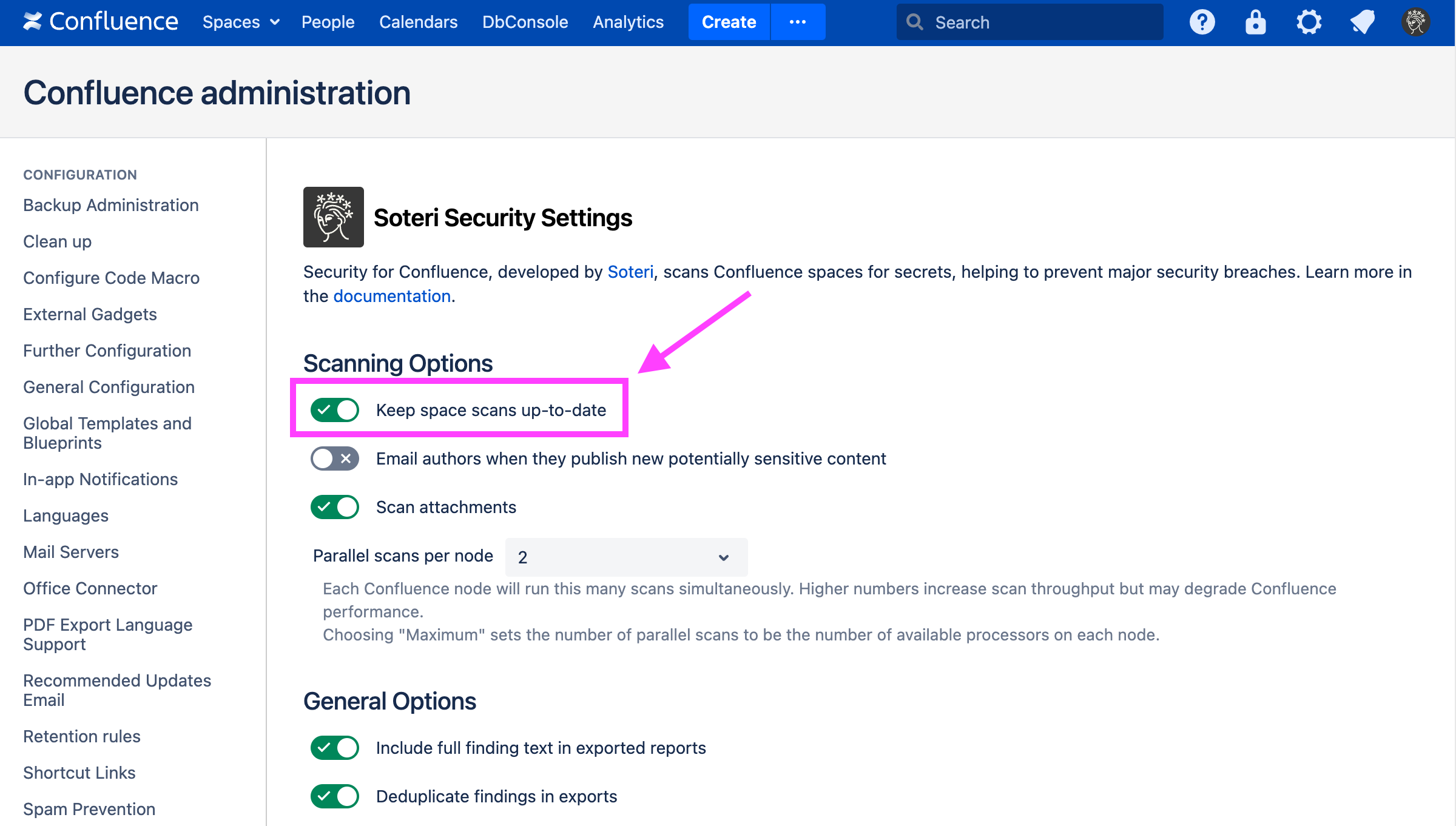
Task: Click the blue Create button
Action: click(729, 22)
